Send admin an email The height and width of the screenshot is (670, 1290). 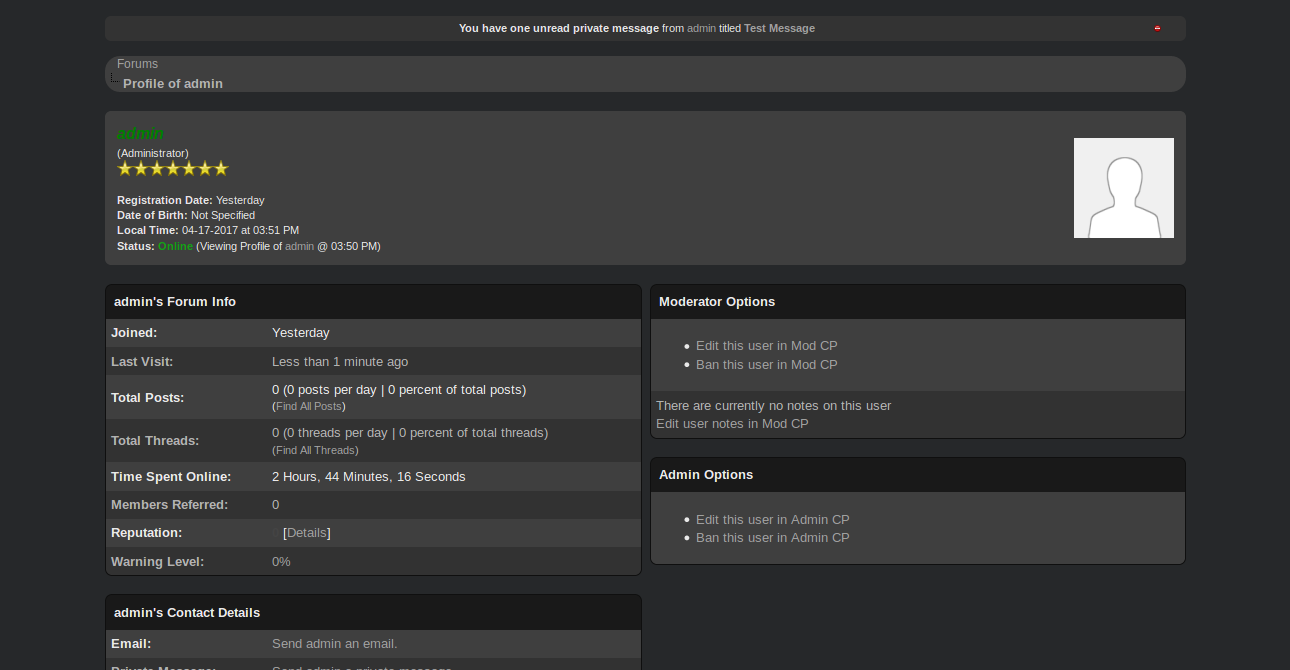tap(334, 644)
